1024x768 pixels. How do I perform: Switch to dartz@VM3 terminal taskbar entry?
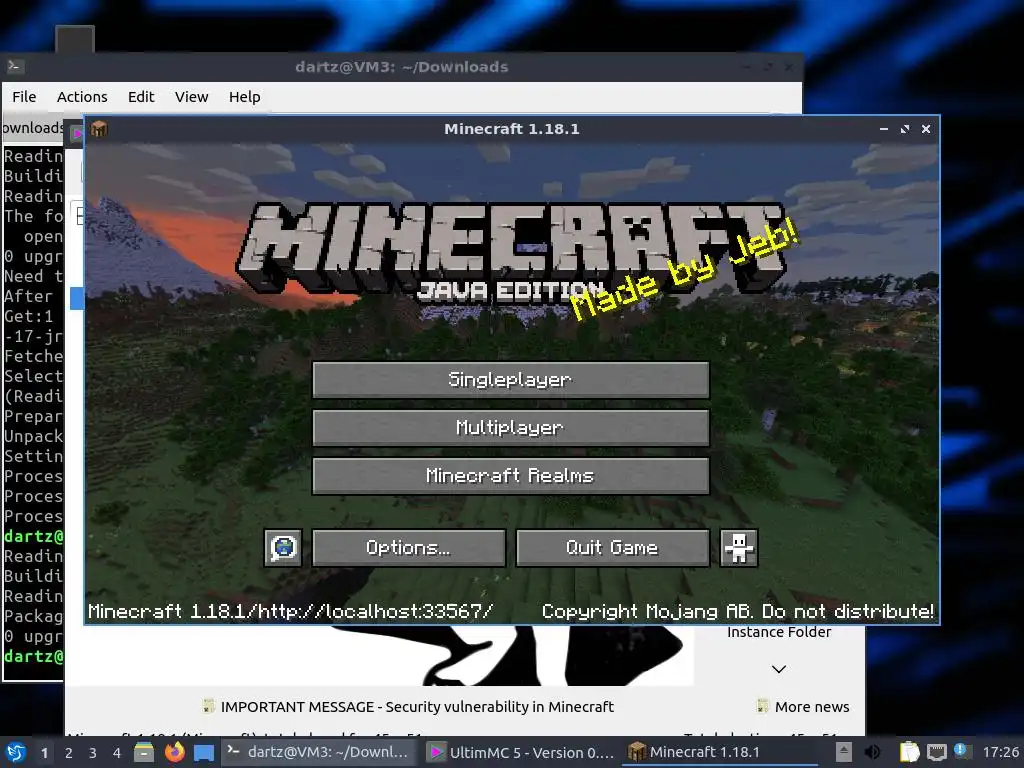[318, 752]
